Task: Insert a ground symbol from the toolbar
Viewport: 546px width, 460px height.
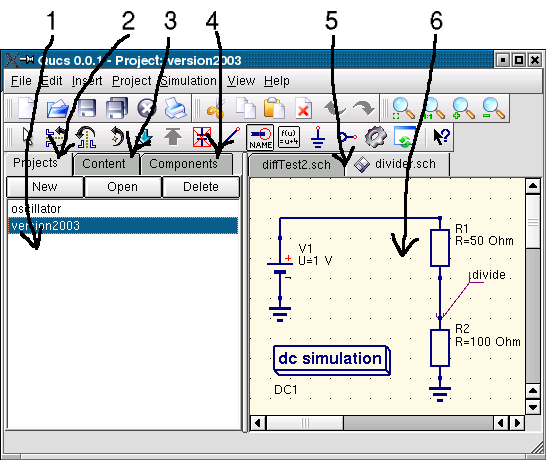Action: [x=318, y=137]
